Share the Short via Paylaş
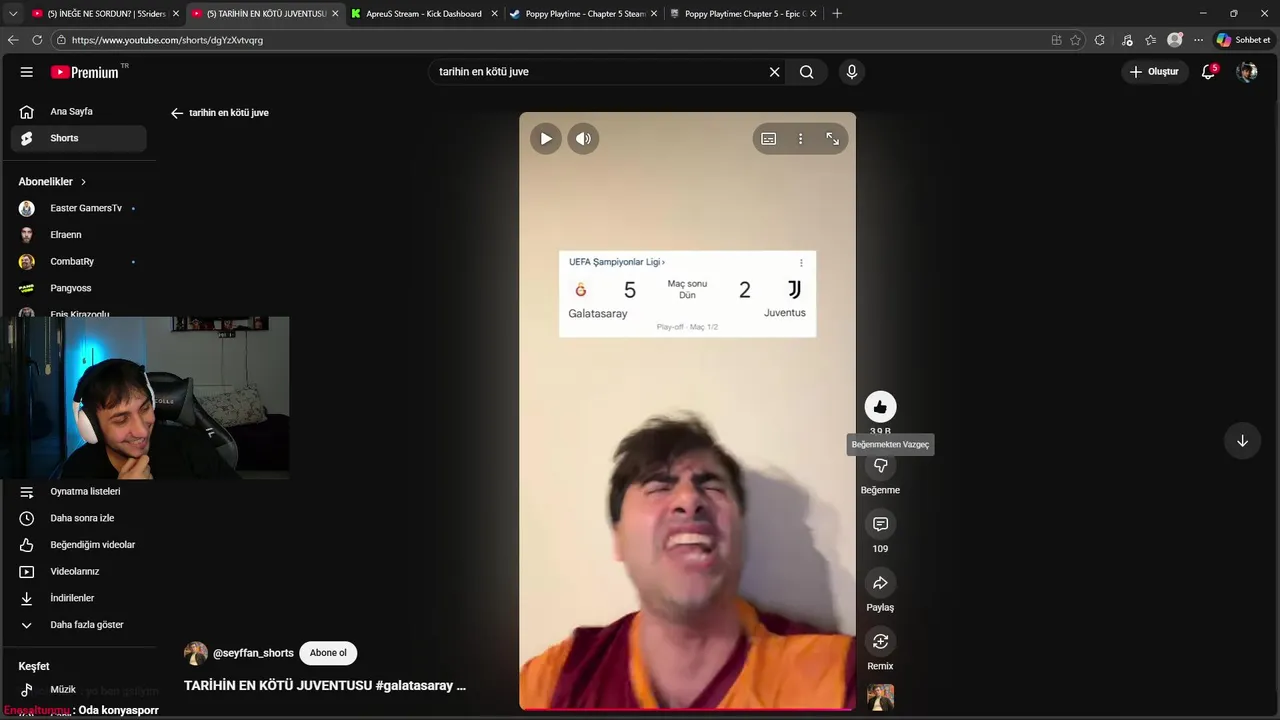Screen dimensions: 1280x720 click(x=880, y=583)
